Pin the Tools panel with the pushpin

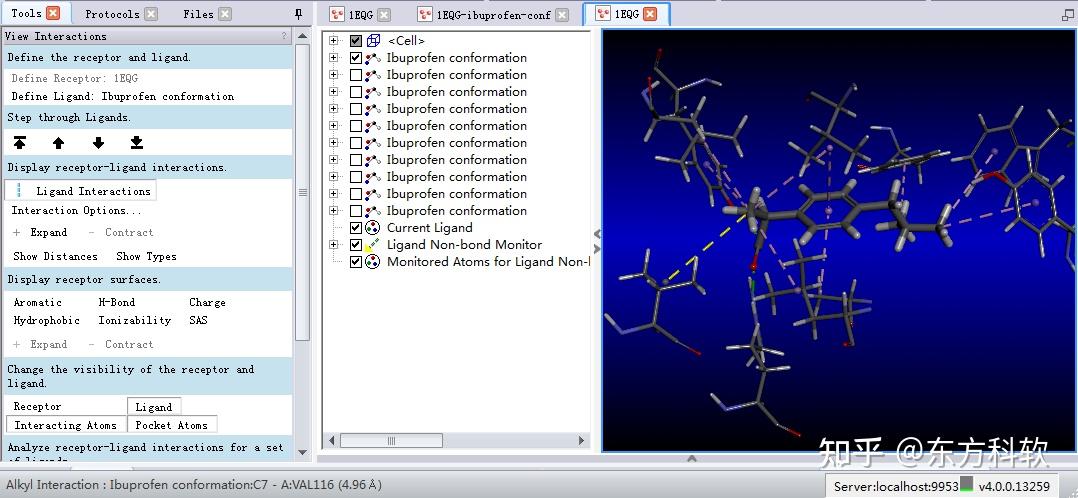tap(298, 13)
